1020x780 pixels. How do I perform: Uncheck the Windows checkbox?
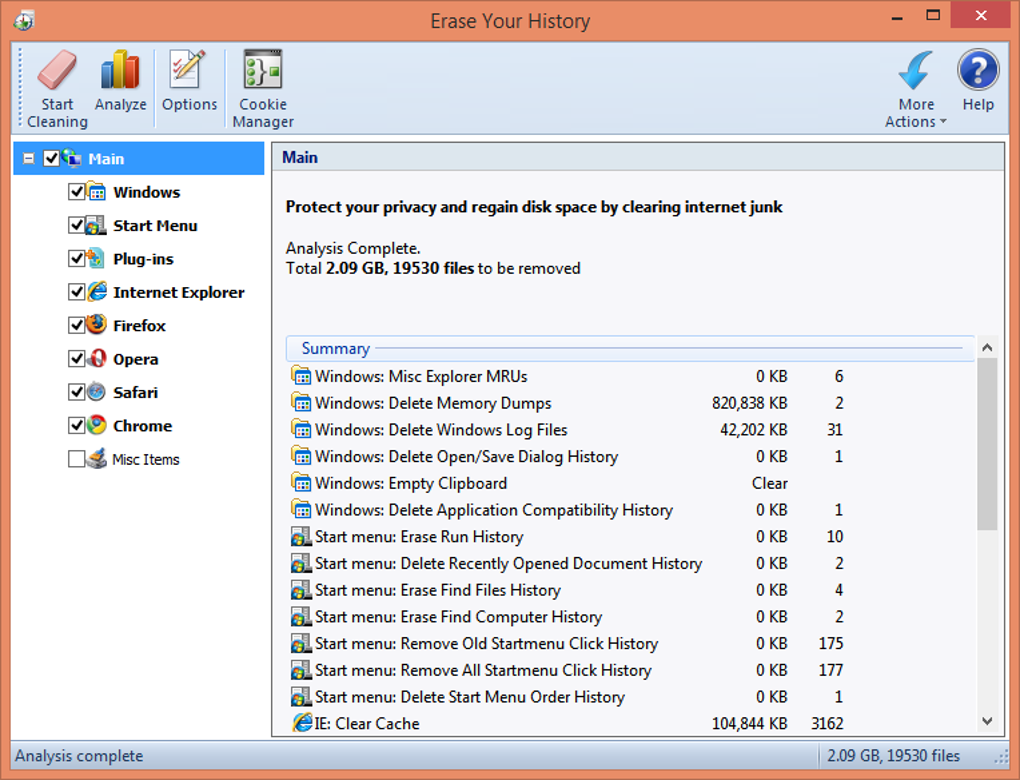pos(76,191)
